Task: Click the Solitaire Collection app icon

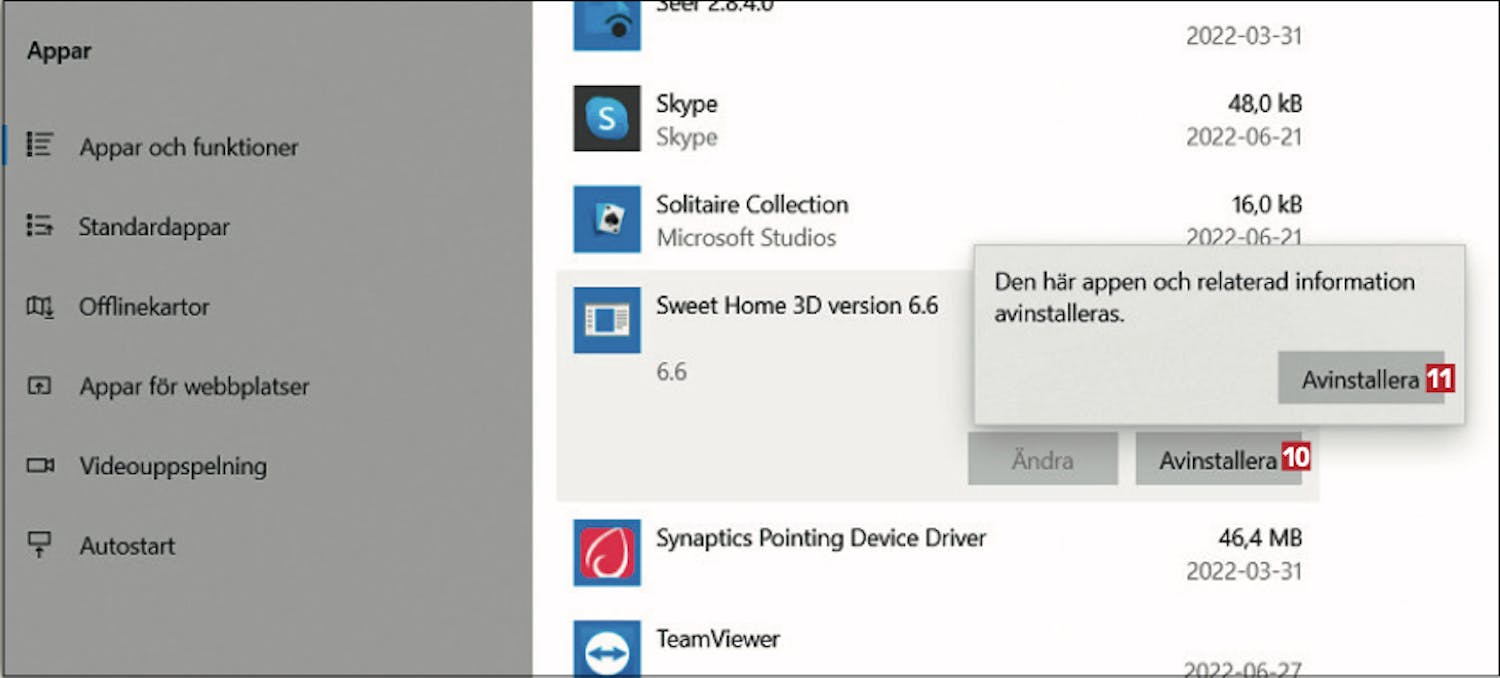Action: (607, 219)
